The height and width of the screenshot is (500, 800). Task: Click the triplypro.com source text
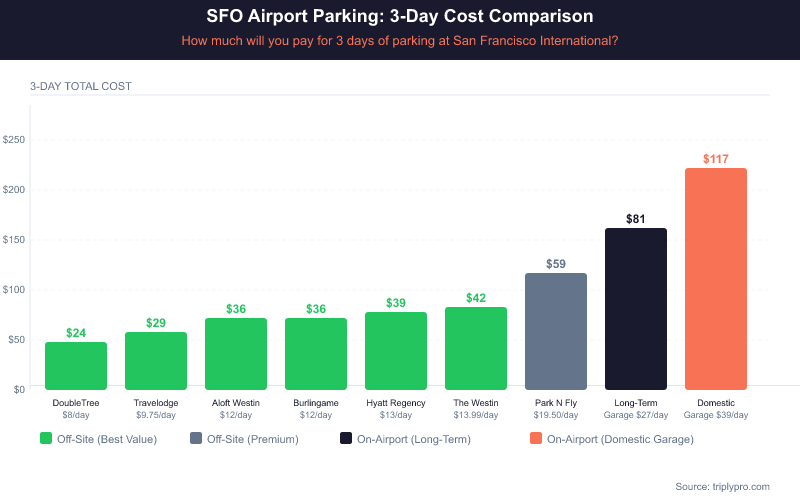point(722,486)
